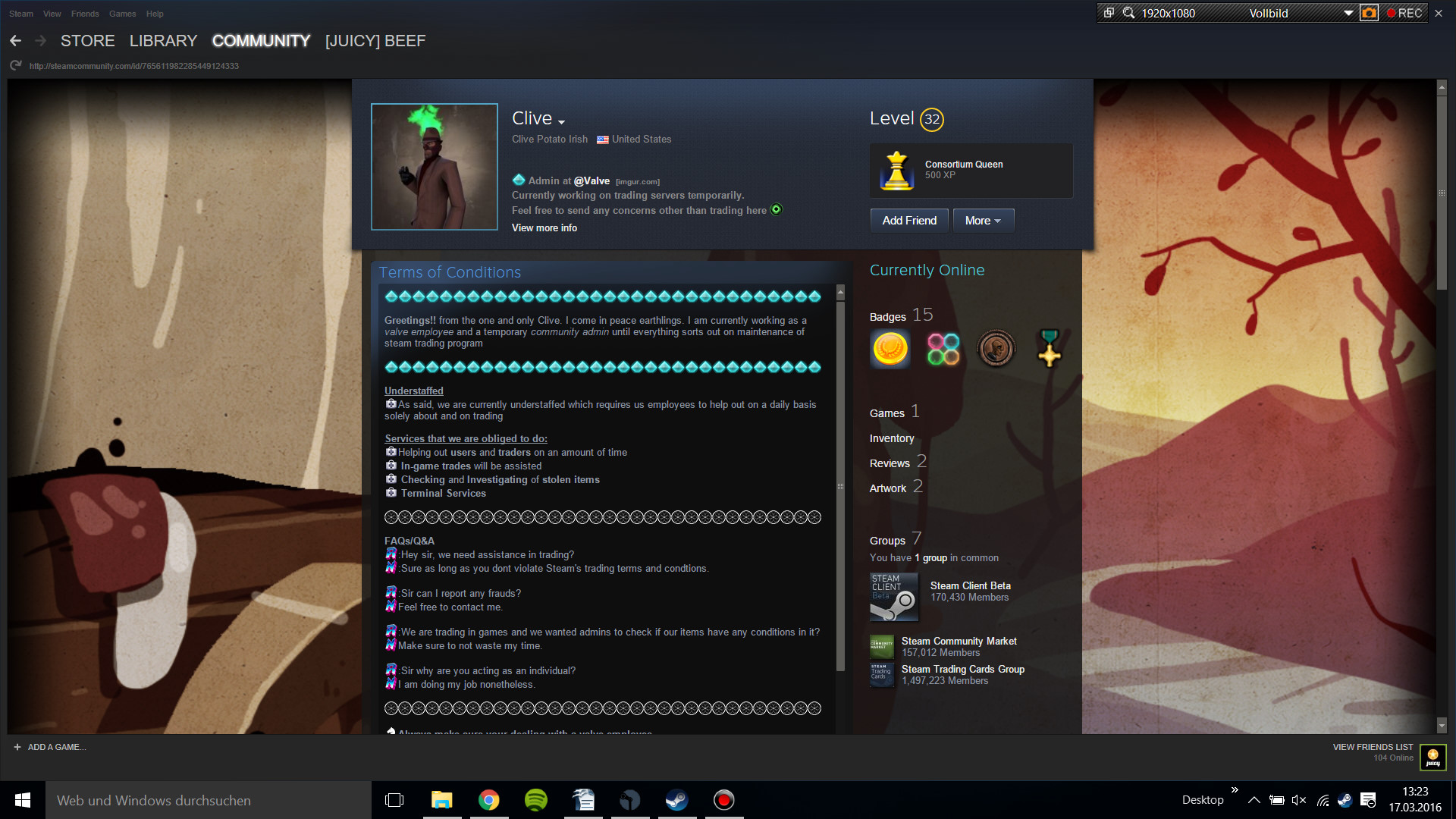This screenshot has width=1456, height=819.
Task: Open Spotify from the taskbar
Action: (x=536, y=800)
